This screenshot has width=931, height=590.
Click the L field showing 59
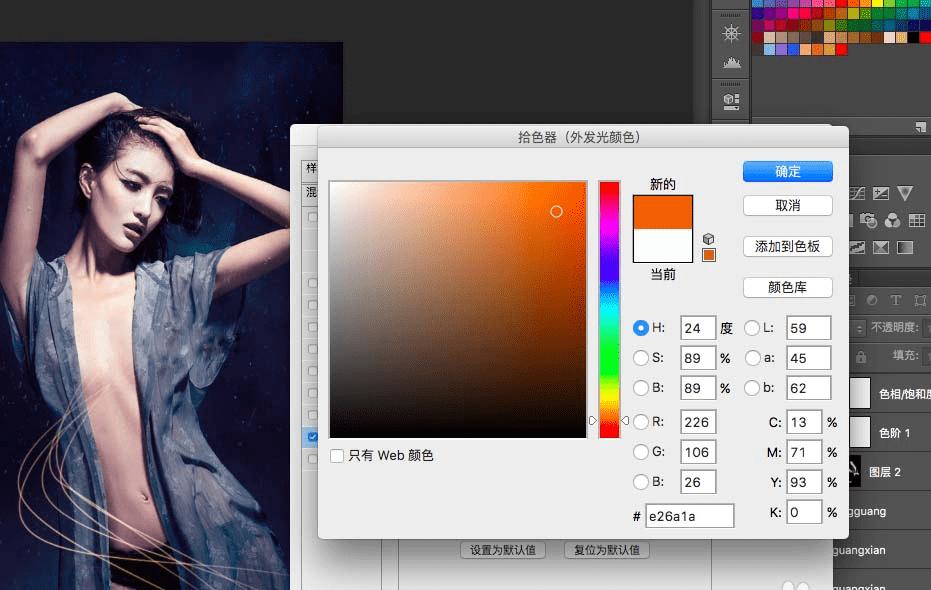click(x=808, y=328)
